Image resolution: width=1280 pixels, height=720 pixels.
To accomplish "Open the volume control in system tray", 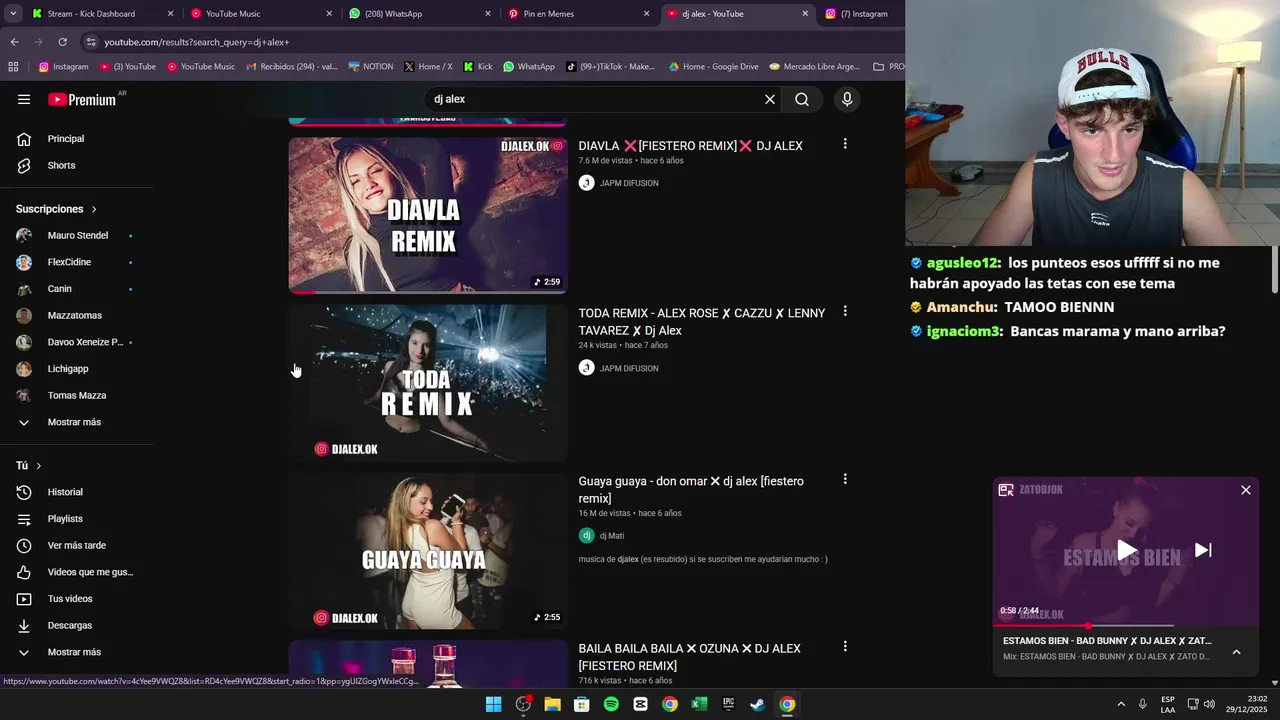I will [1209, 704].
